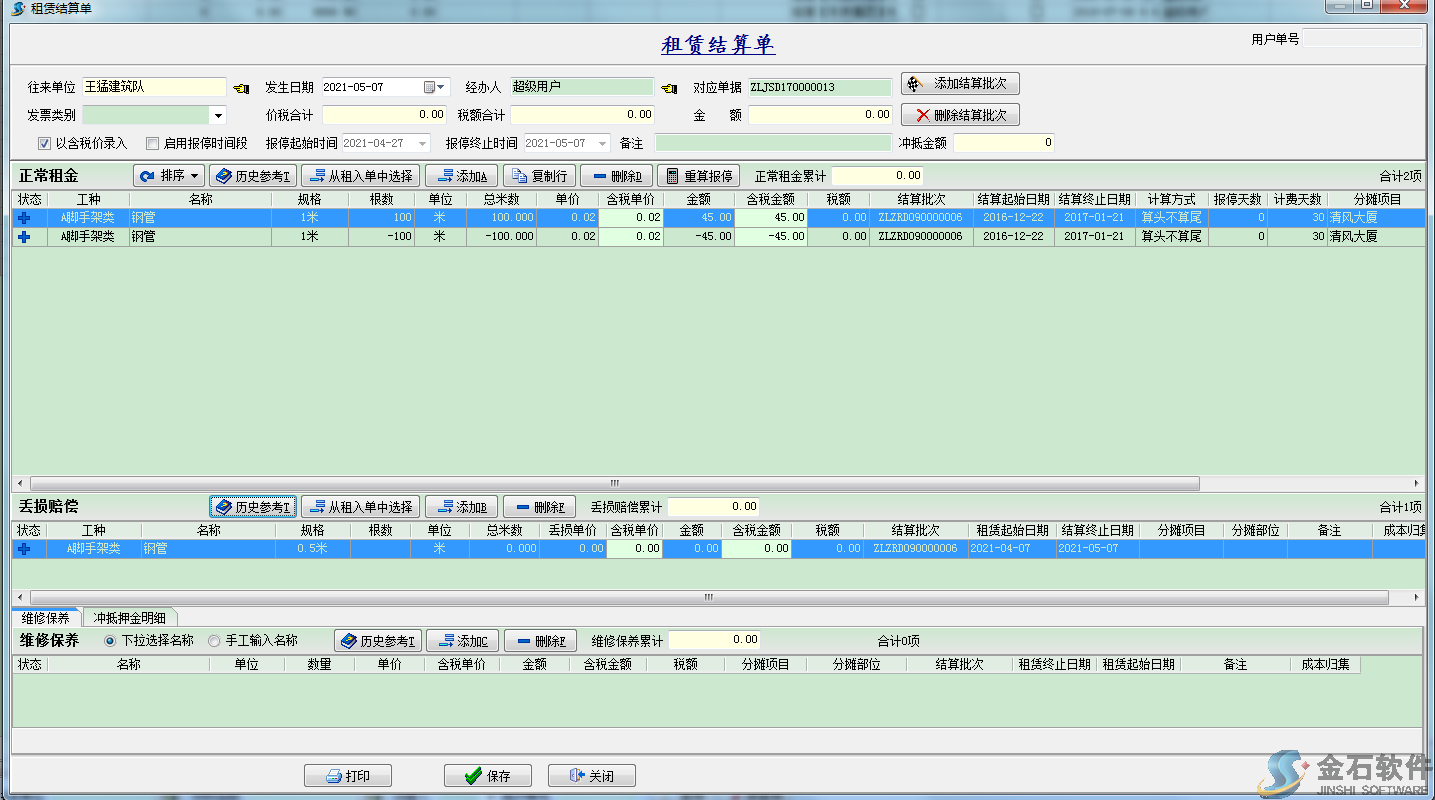Enable the 启用报停时间段 checkbox
Image resolution: width=1435 pixels, height=800 pixels.
(x=153, y=143)
